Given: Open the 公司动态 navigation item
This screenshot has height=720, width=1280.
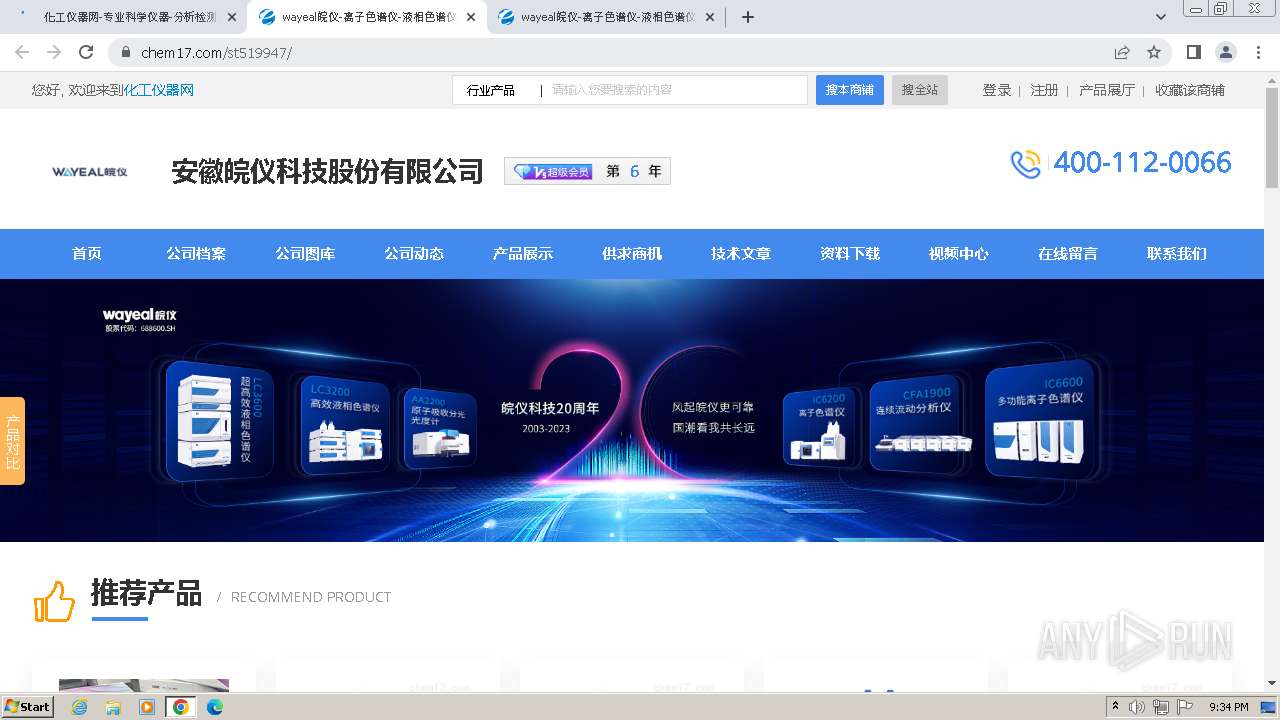Looking at the screenshot, I should pos(414,254).
